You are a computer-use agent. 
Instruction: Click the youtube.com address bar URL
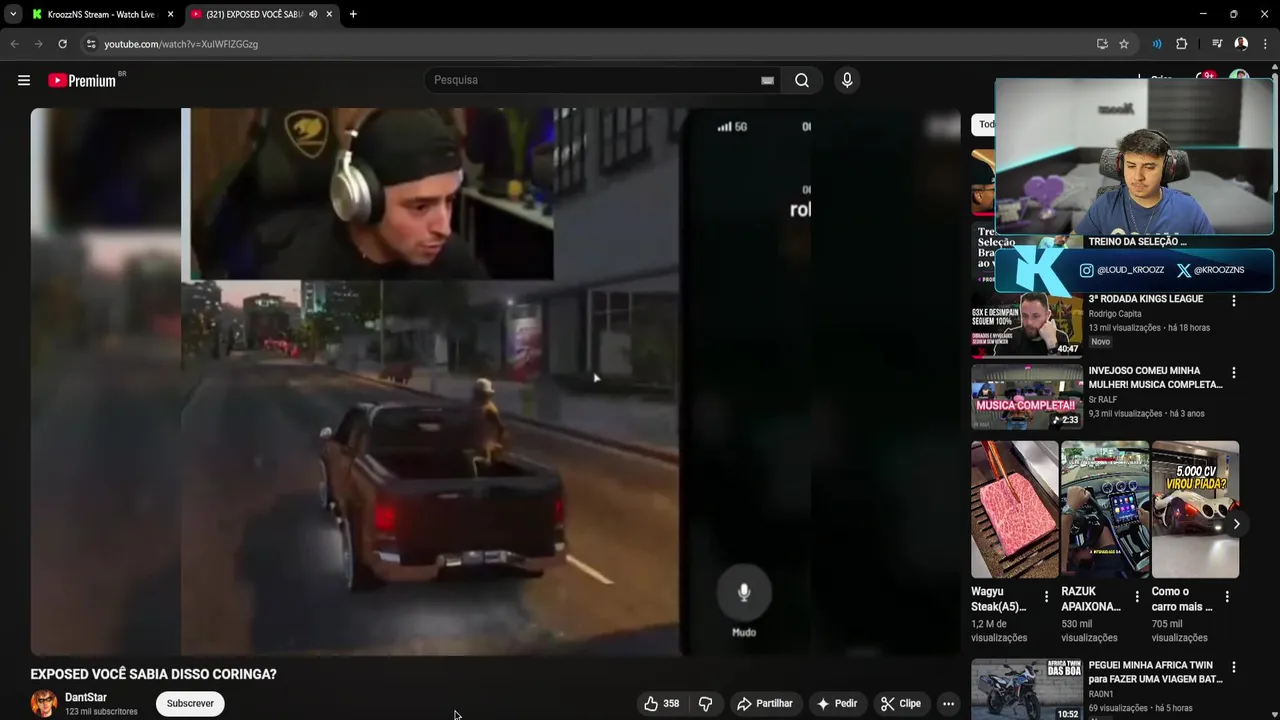[181, 44]
